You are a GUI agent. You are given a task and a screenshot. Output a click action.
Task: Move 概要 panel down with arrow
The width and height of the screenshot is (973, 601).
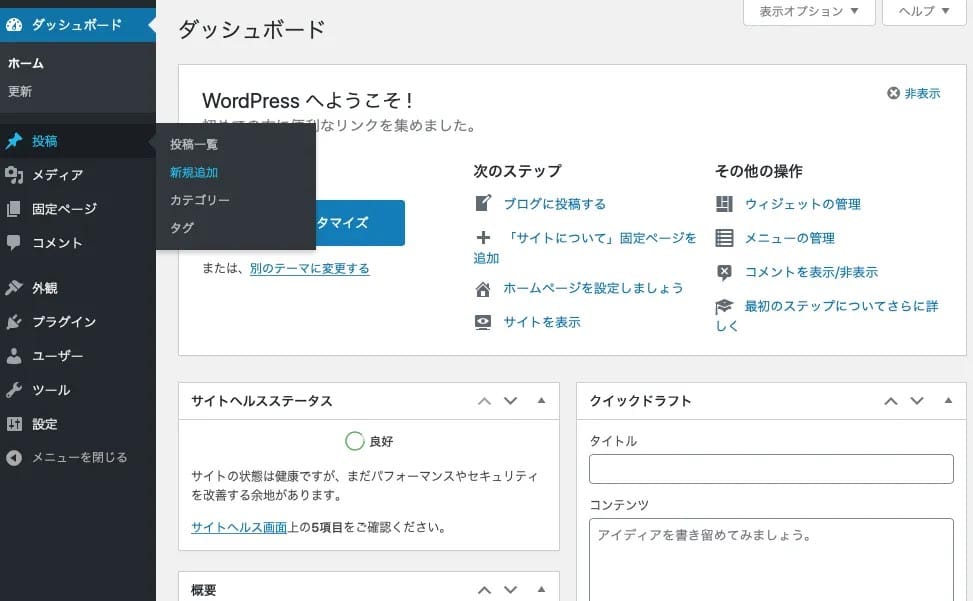click(x=511, y=590)
